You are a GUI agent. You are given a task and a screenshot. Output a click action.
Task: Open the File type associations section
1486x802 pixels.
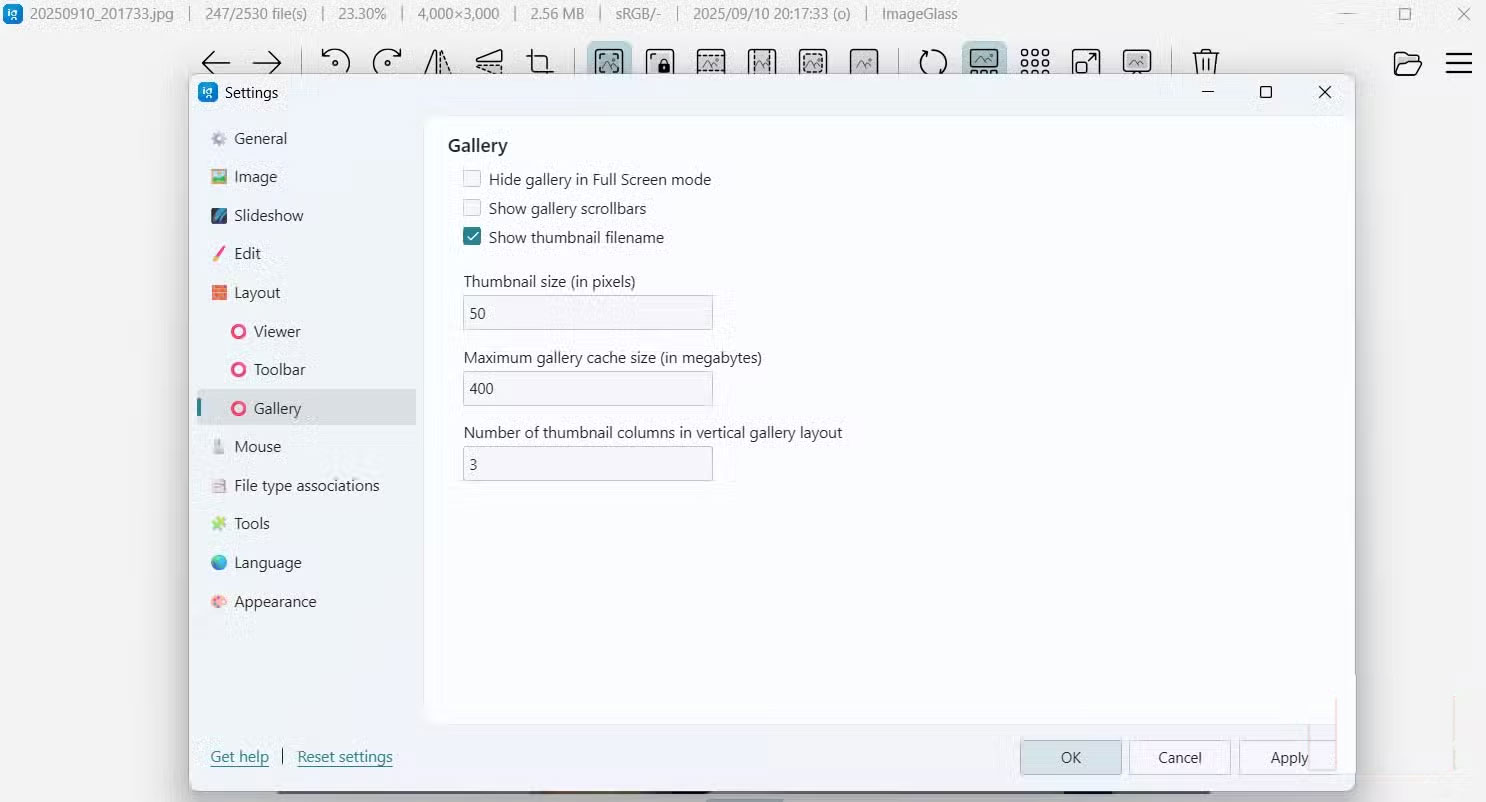[306, 485]
